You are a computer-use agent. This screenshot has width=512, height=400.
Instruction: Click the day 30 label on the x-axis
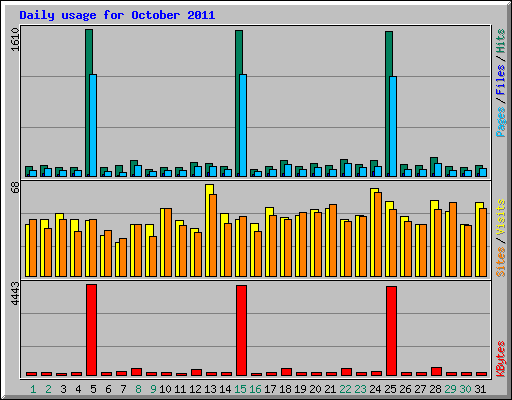point(465,389)
